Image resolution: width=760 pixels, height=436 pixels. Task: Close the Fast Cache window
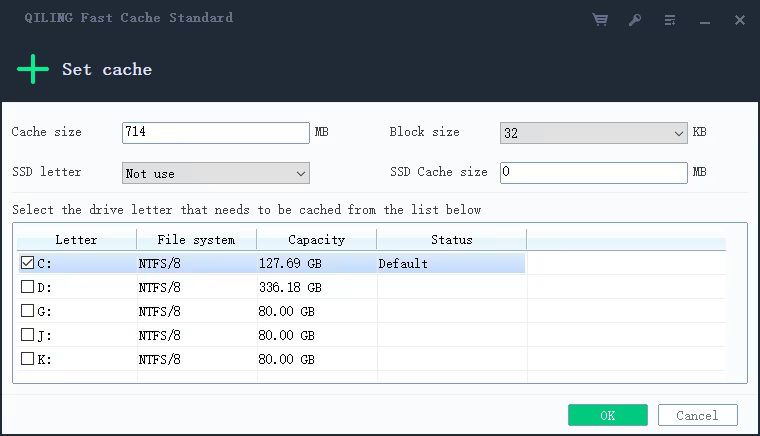point(740,19)
